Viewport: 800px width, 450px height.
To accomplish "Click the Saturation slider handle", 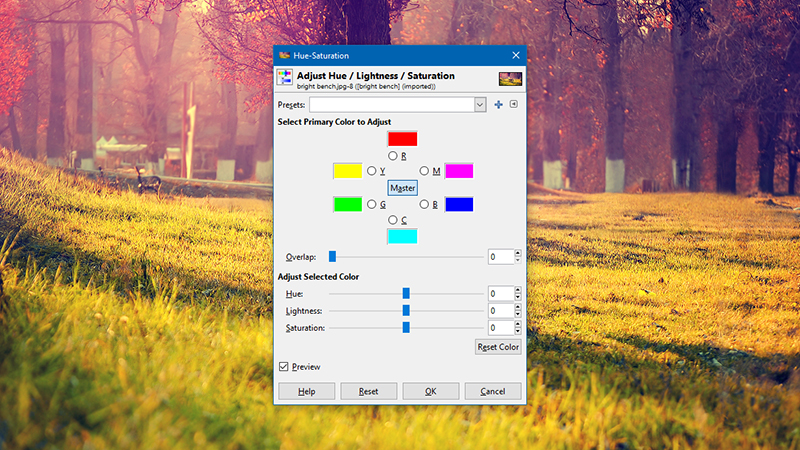I will point(406,328).
